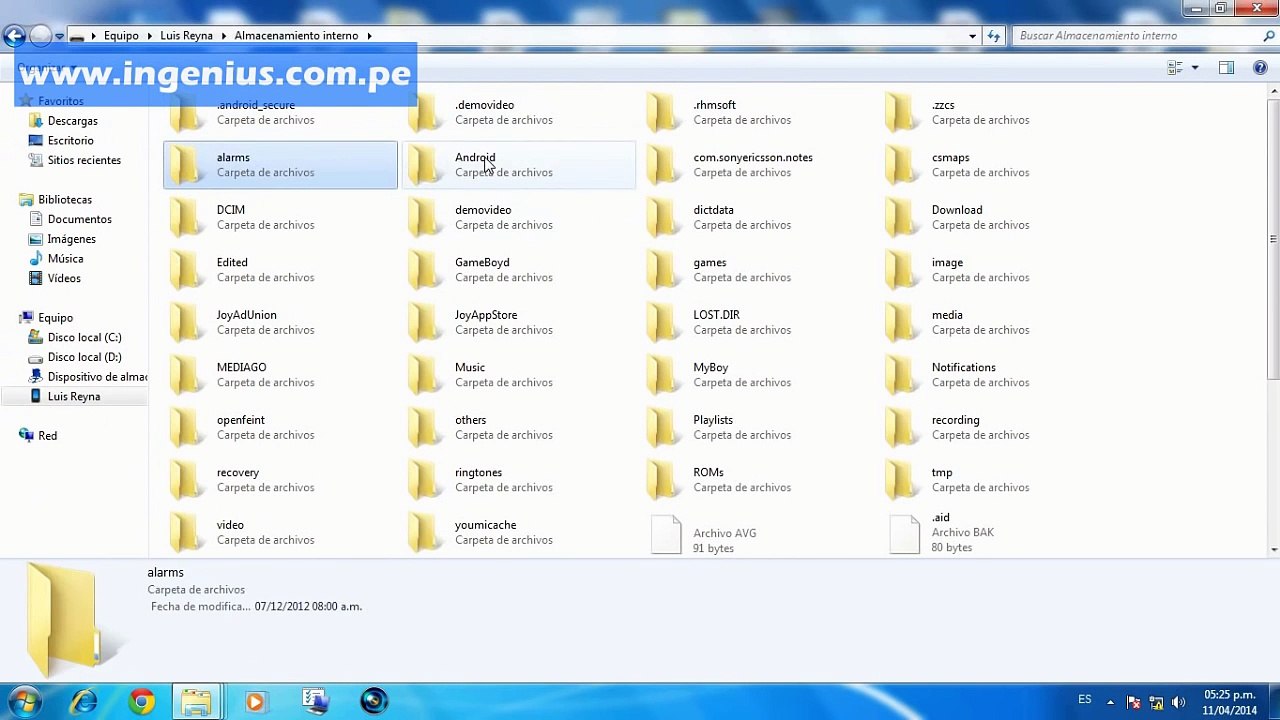This screenshot has height=720, width=1280.
Task: Open the Help question mark button
Action: (x=1260, y=68)
